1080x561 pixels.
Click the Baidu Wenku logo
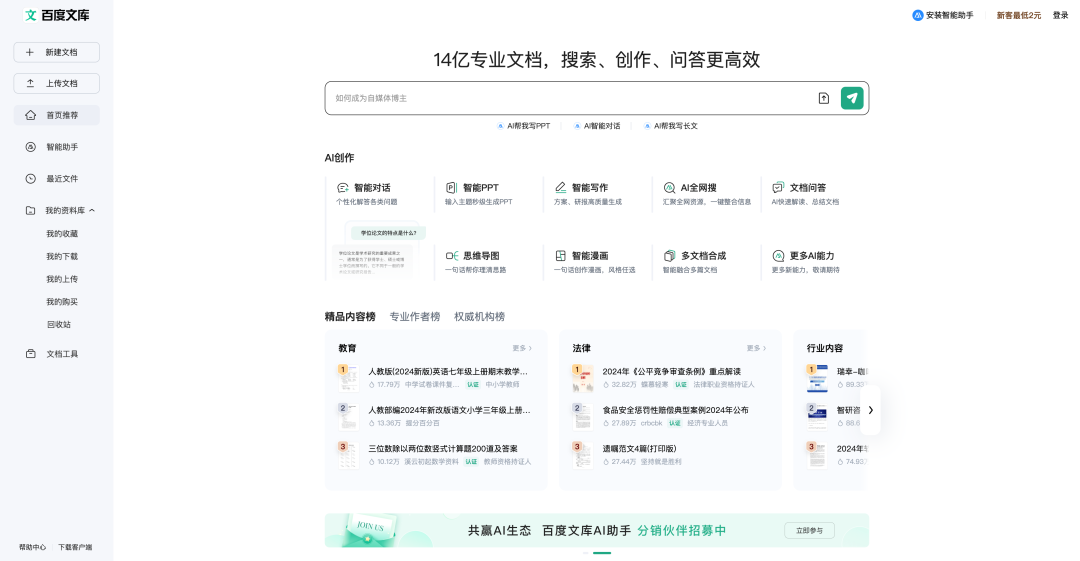(x=57, y=15)
